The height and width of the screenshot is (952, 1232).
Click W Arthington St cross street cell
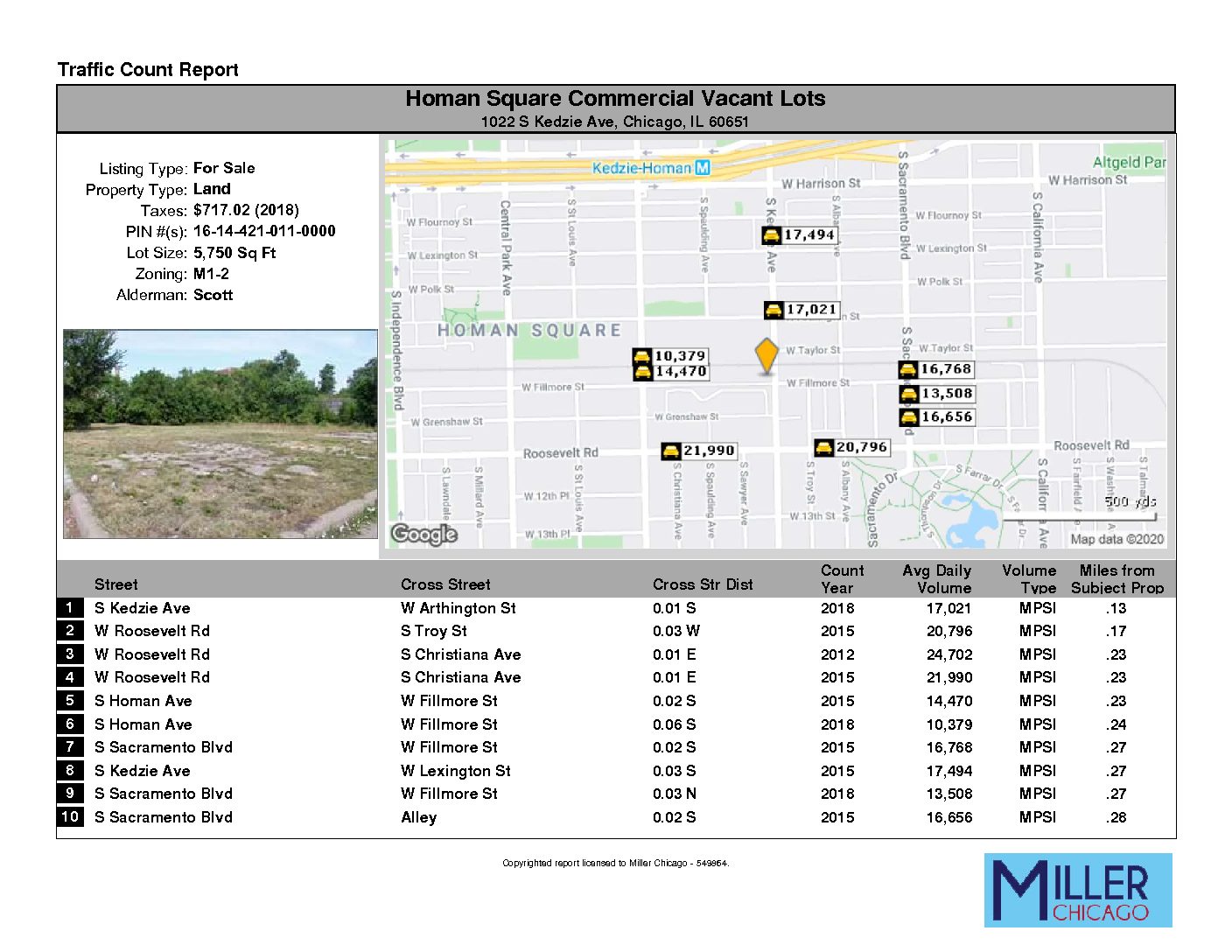click(458, 608)
